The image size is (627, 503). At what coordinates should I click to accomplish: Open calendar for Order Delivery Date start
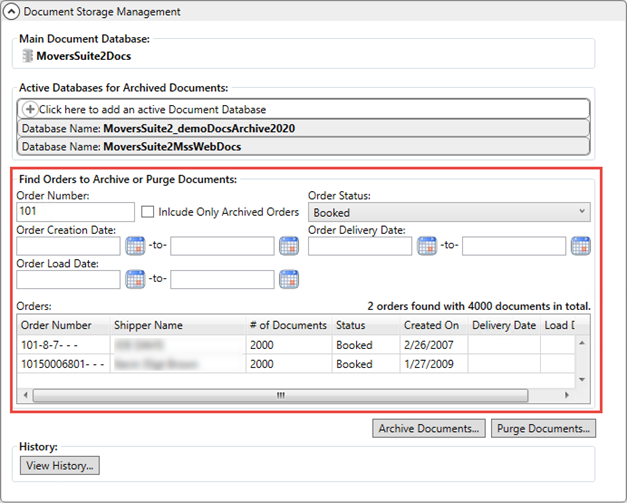[x=427, y=246]
